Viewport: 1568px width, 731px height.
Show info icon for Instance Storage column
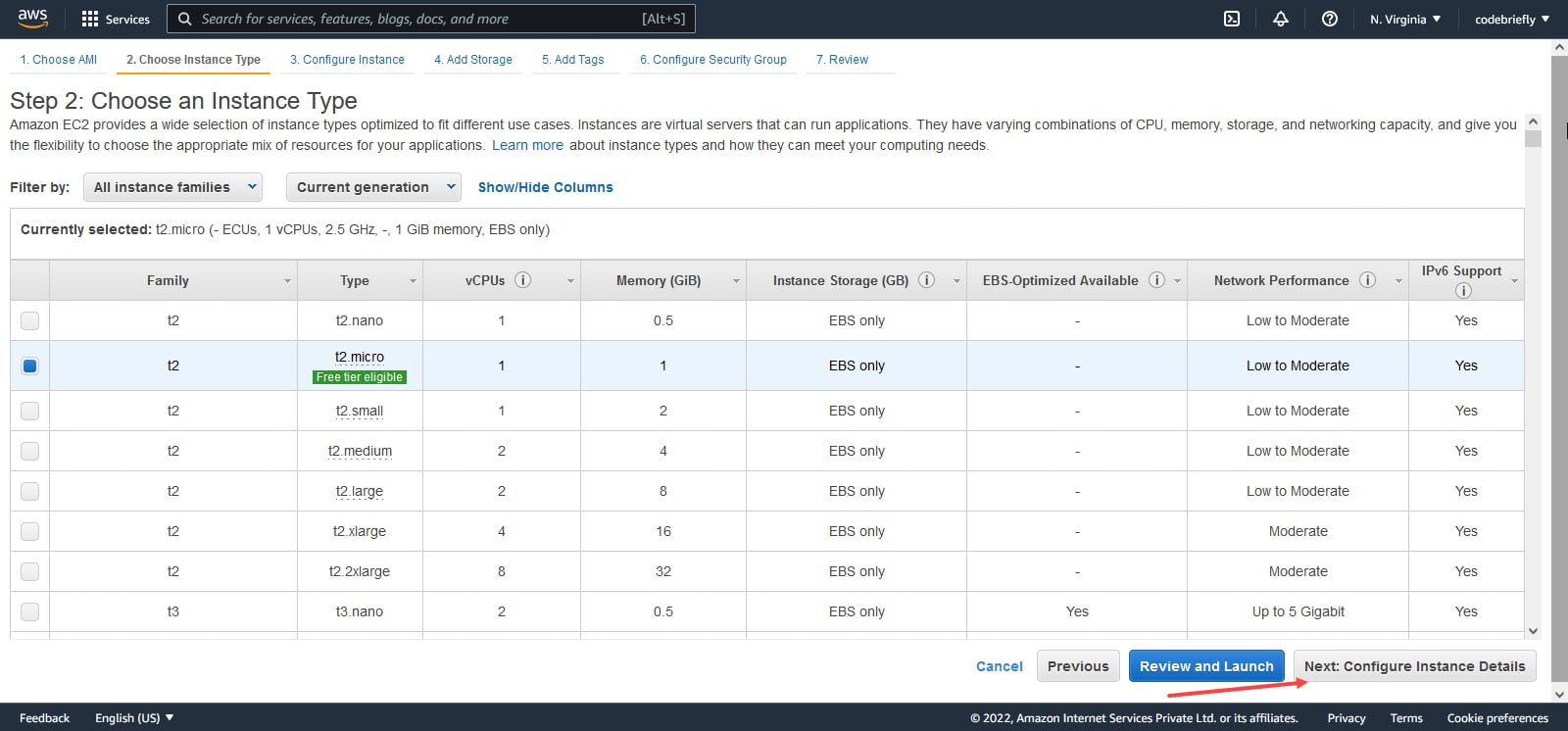point(926,279)
